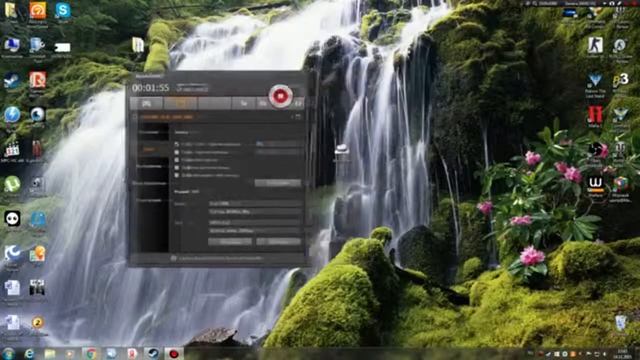Tick the topmost checkbox in recorder settings
This screenshot has height=360, width=640.
pos(177,144)
